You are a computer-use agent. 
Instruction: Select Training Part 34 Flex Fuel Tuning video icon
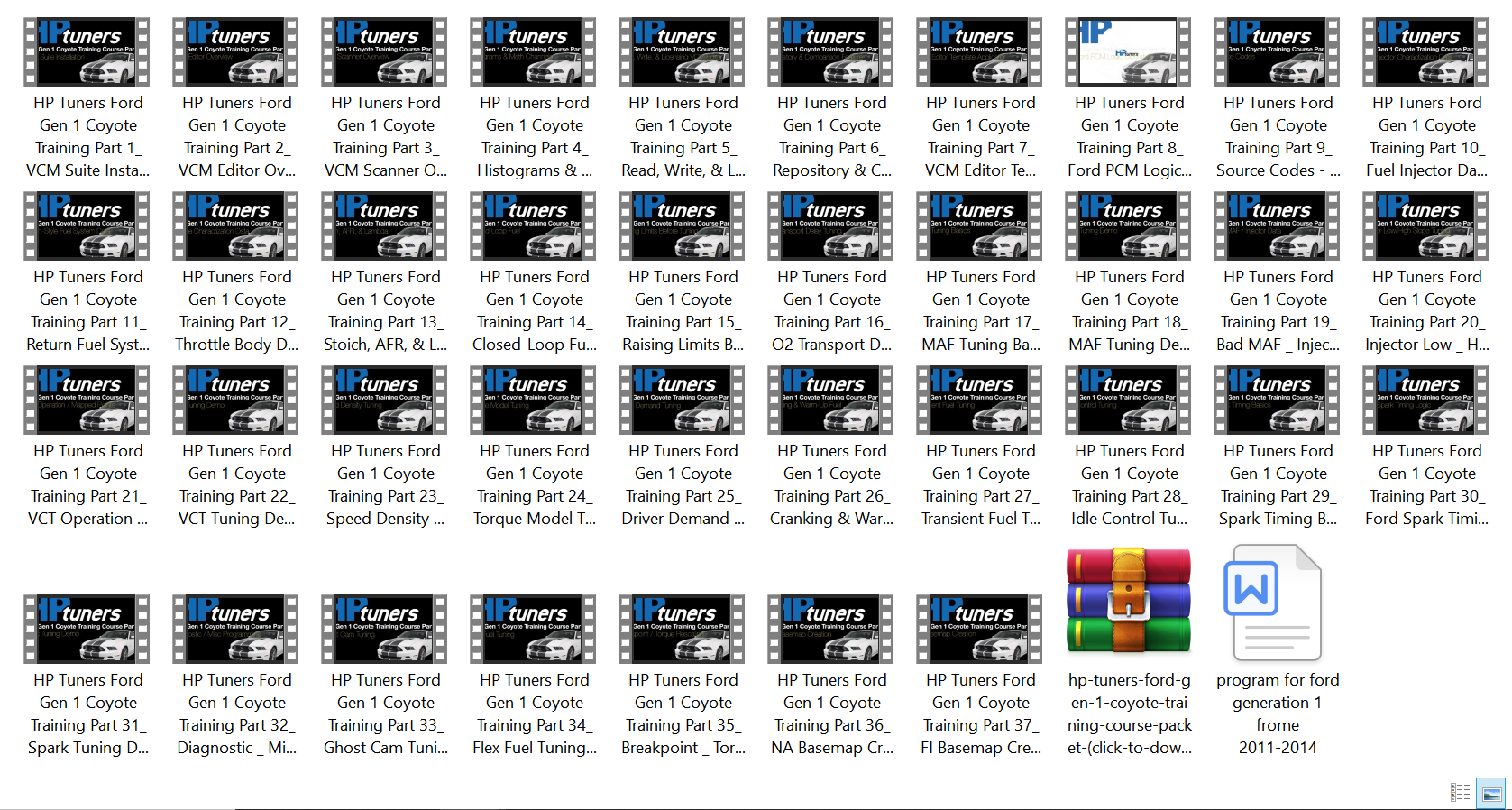534,629
